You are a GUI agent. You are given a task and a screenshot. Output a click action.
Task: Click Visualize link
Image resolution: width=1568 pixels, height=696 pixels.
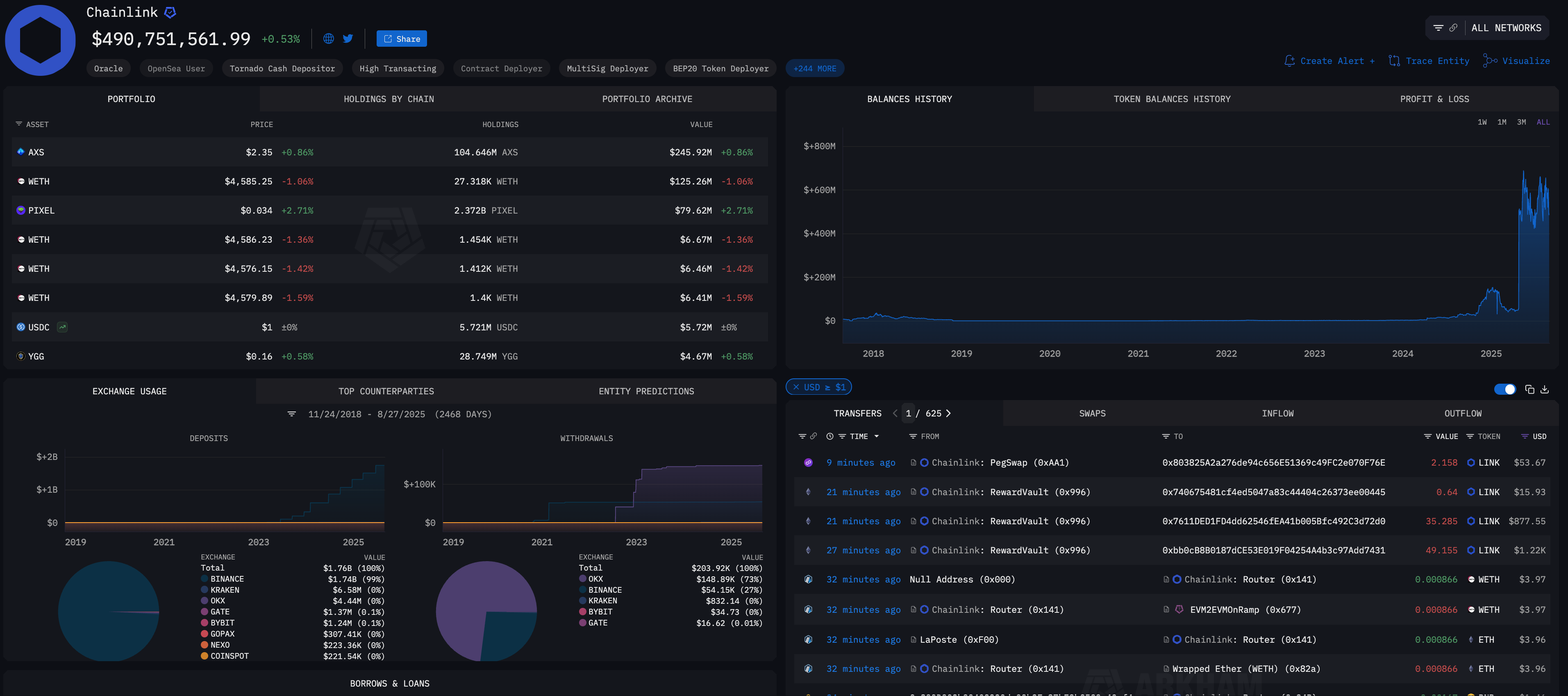tap(1516, 61)
